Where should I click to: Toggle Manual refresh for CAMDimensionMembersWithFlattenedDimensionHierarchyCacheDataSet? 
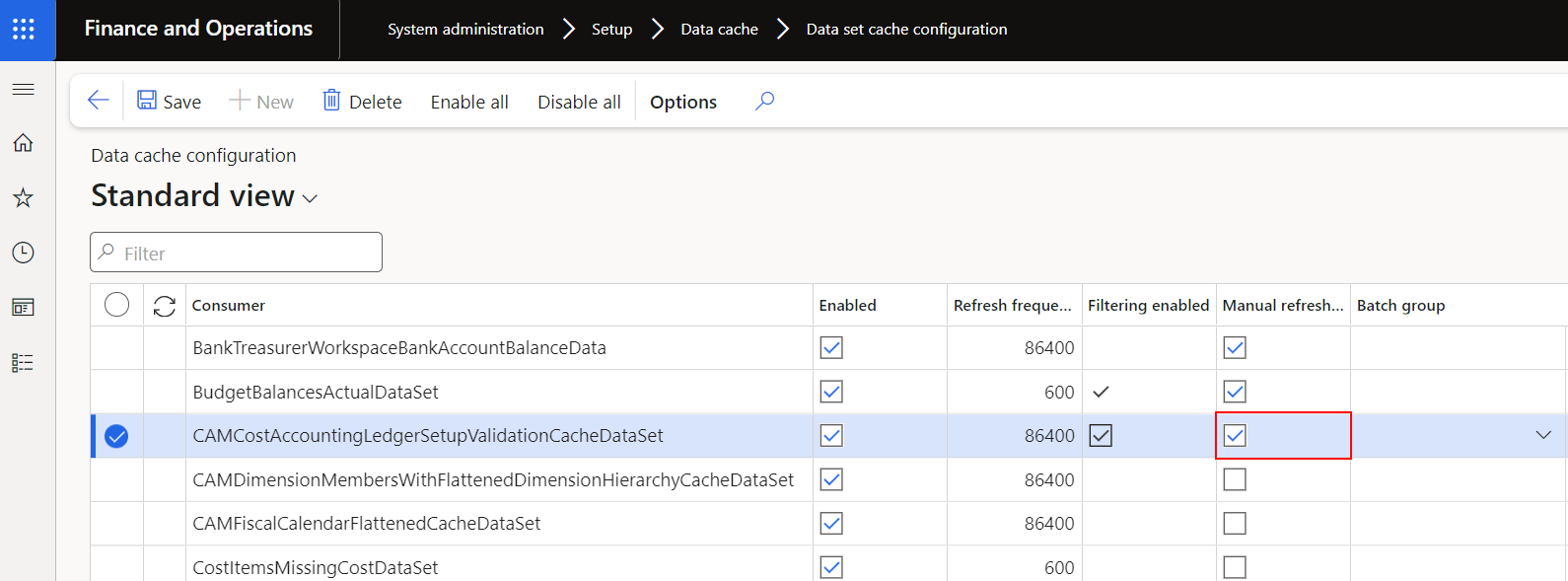1235,479
